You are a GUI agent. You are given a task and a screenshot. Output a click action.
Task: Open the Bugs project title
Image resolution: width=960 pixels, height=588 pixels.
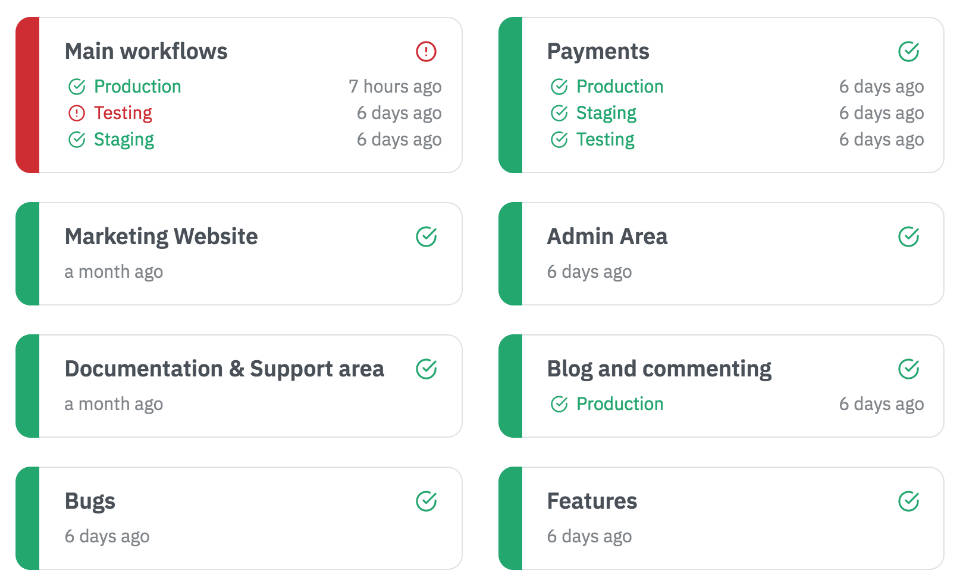(90, 501)
